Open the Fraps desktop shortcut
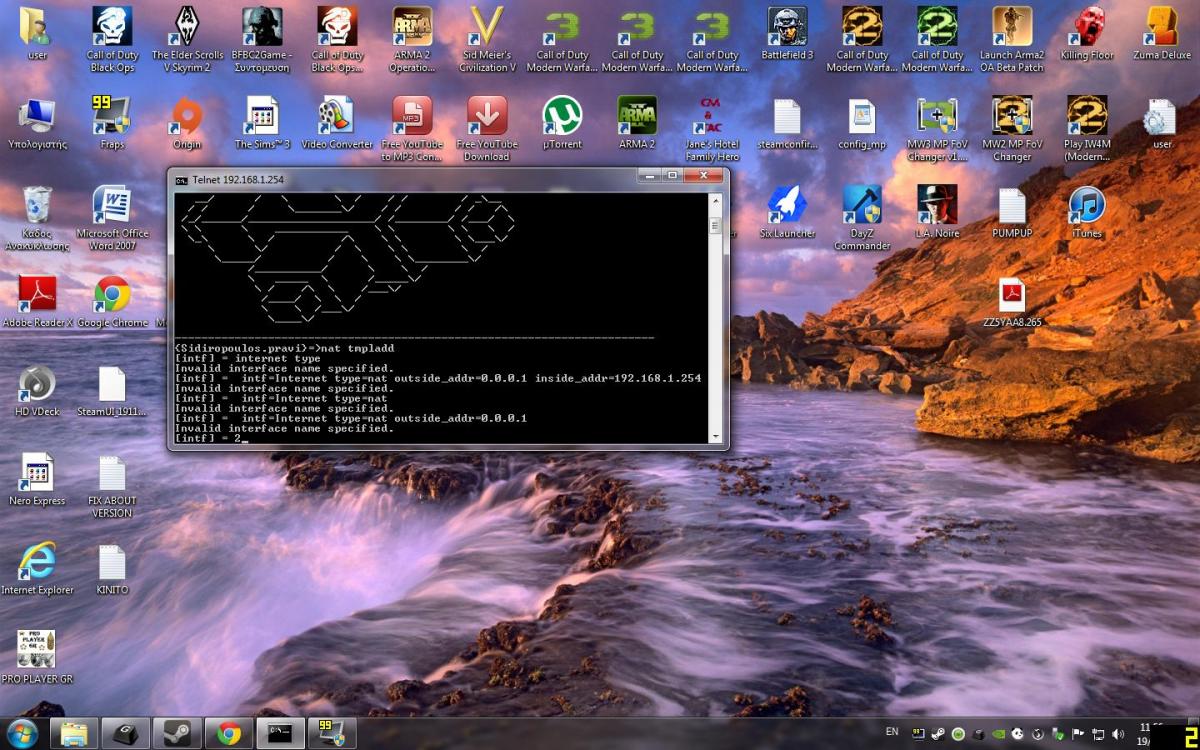Image resolution: width=1200 pixels, height=750 pixels. coord(112,122)
